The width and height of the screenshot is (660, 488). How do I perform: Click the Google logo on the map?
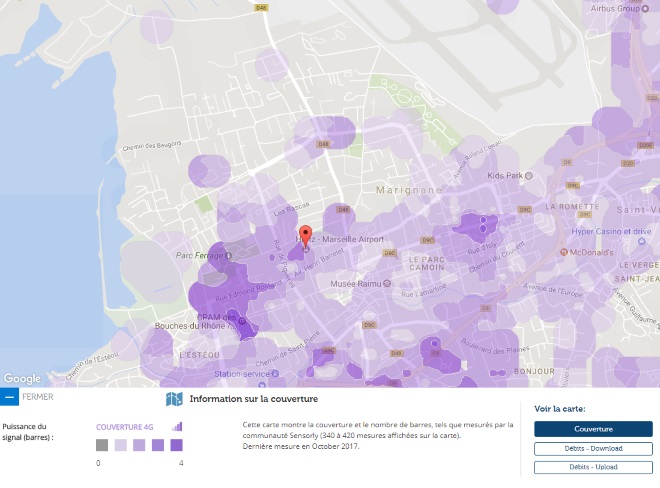[x=22, y=379]
